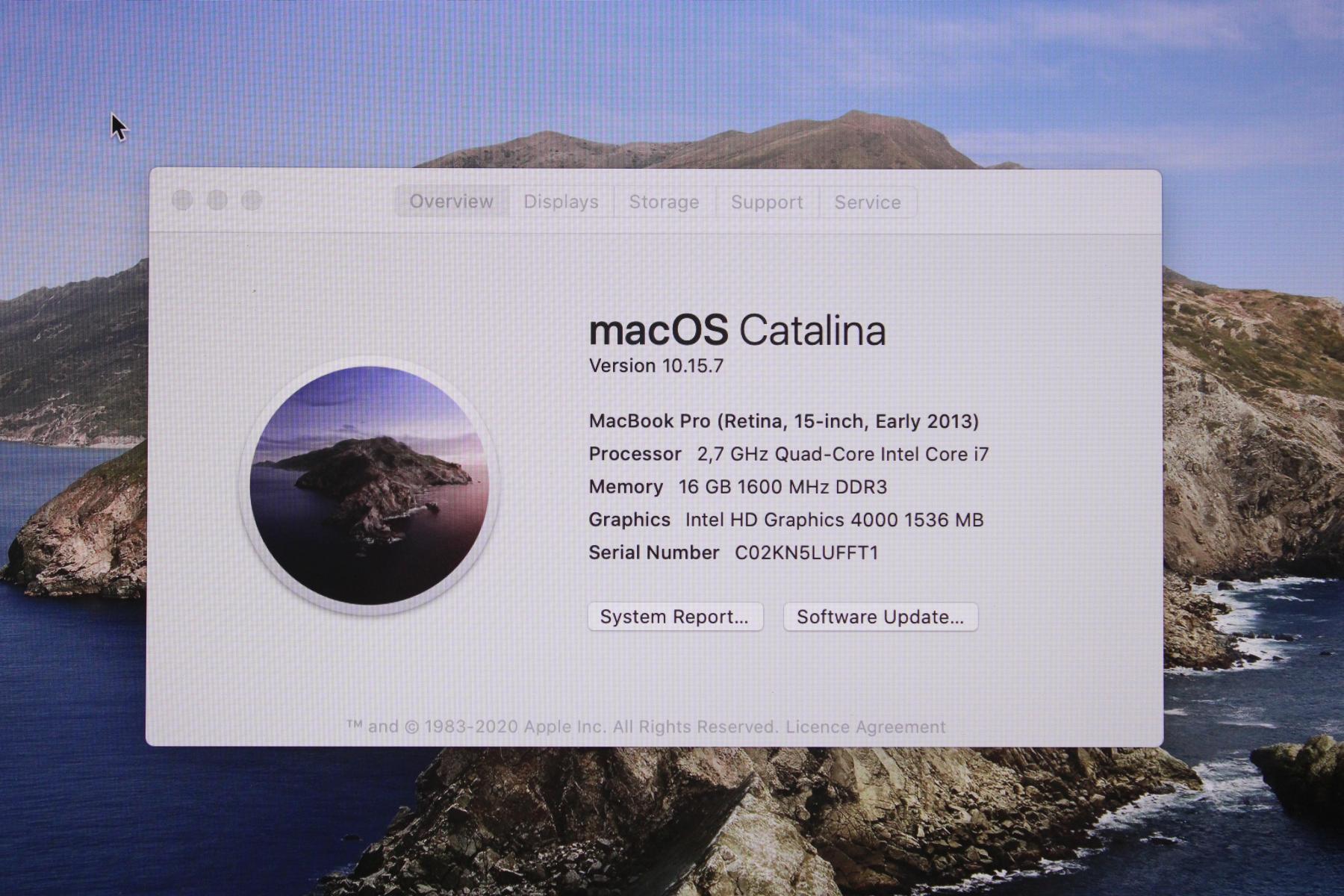1344x896 pixels.
Task: Open the Storage tab
Action: [665, 202]
